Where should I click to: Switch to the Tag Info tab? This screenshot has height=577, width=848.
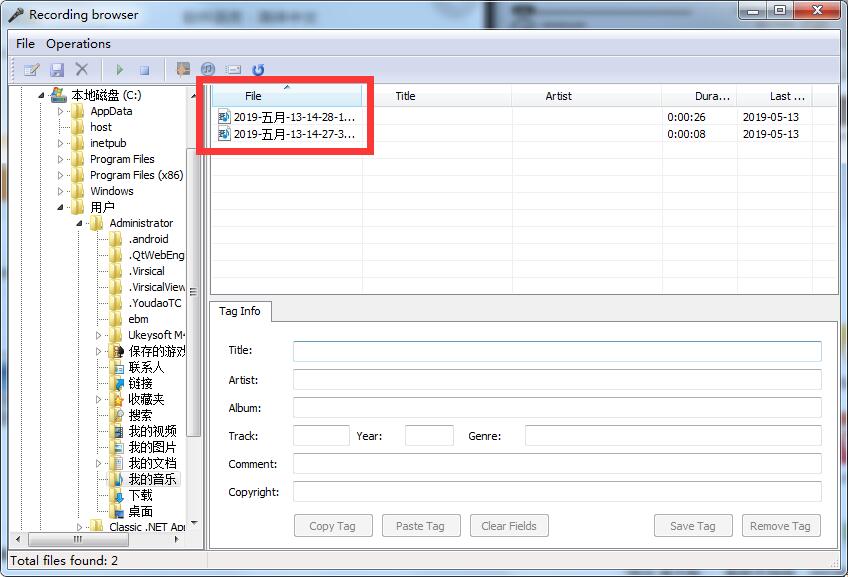(x=240, y=311)
